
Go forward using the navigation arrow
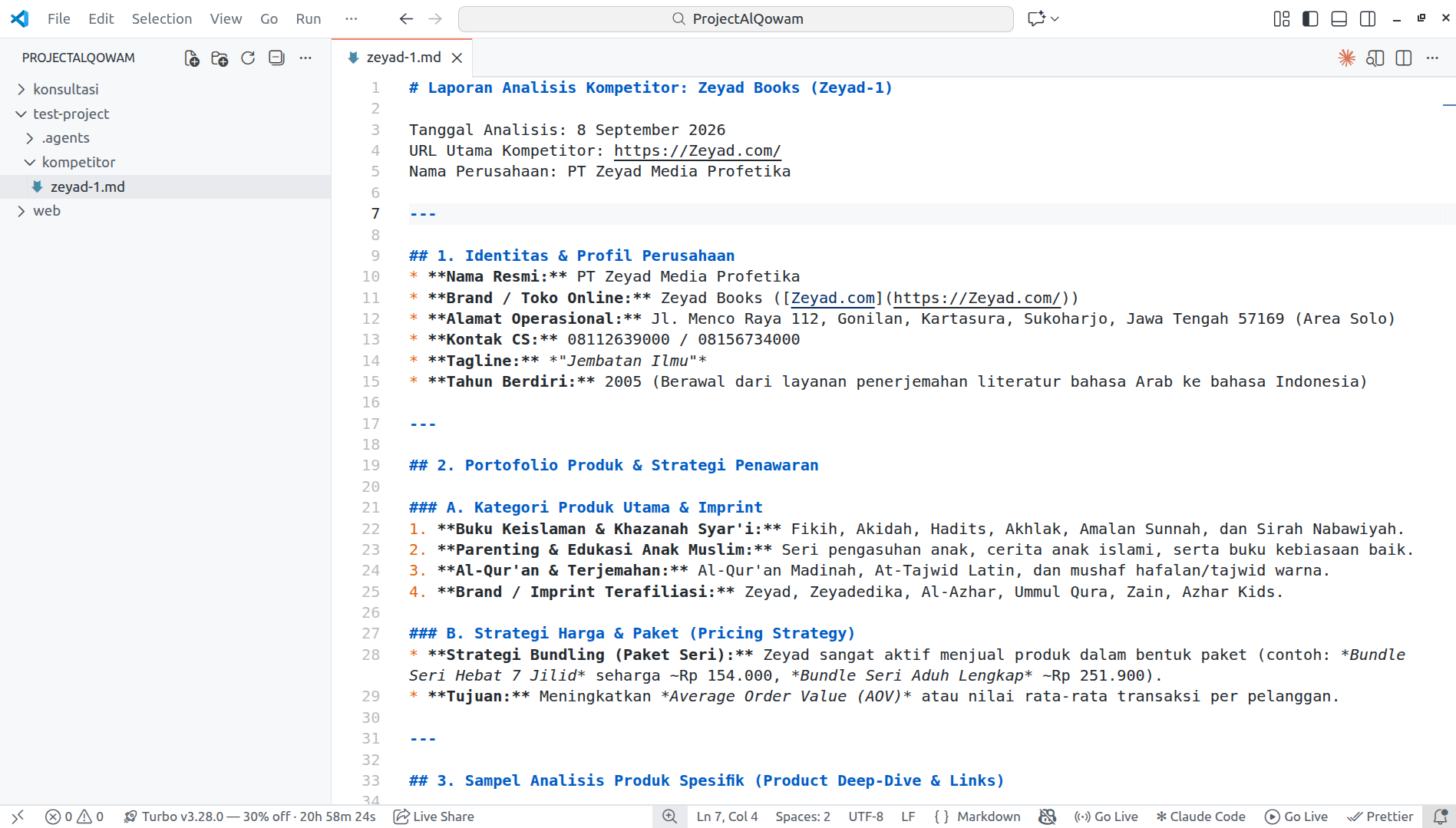[435, 19]
